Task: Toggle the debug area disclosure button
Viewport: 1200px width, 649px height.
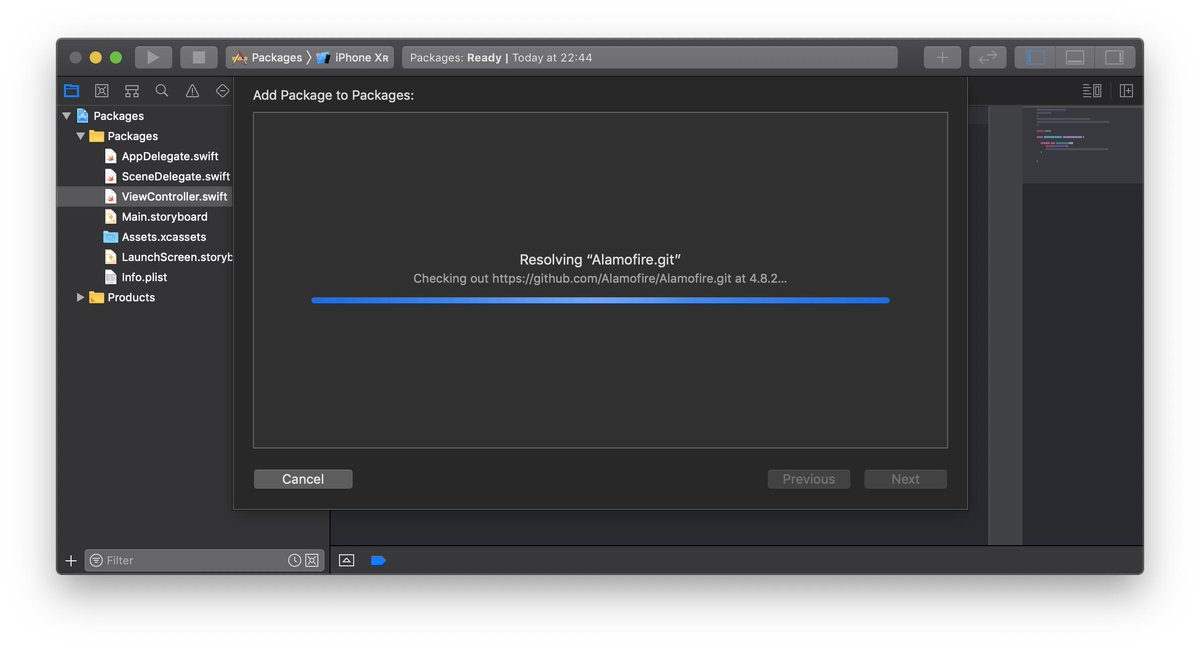Action: tap(346, 561)
